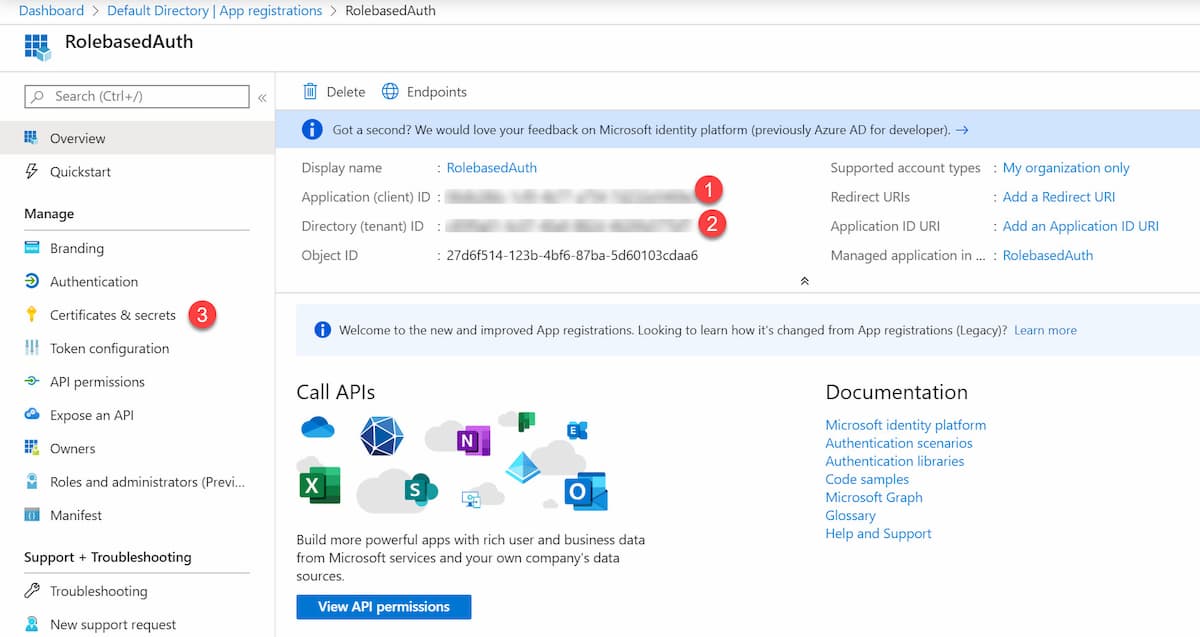Click the Excel icon in Call APIs
This screenshot has height=637, width=1200.
[319, 486]
